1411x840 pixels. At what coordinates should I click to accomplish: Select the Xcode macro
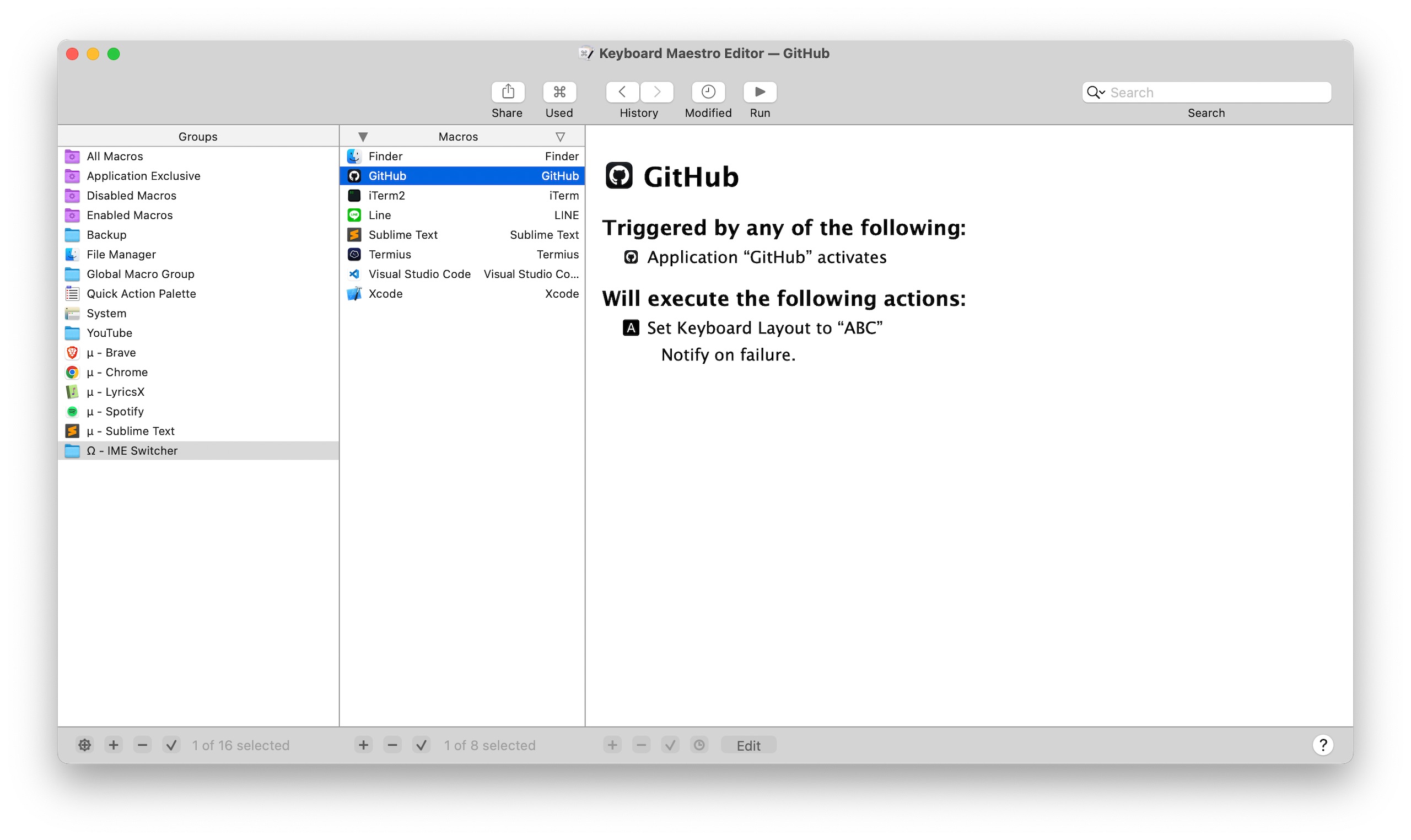click(462, 294)
